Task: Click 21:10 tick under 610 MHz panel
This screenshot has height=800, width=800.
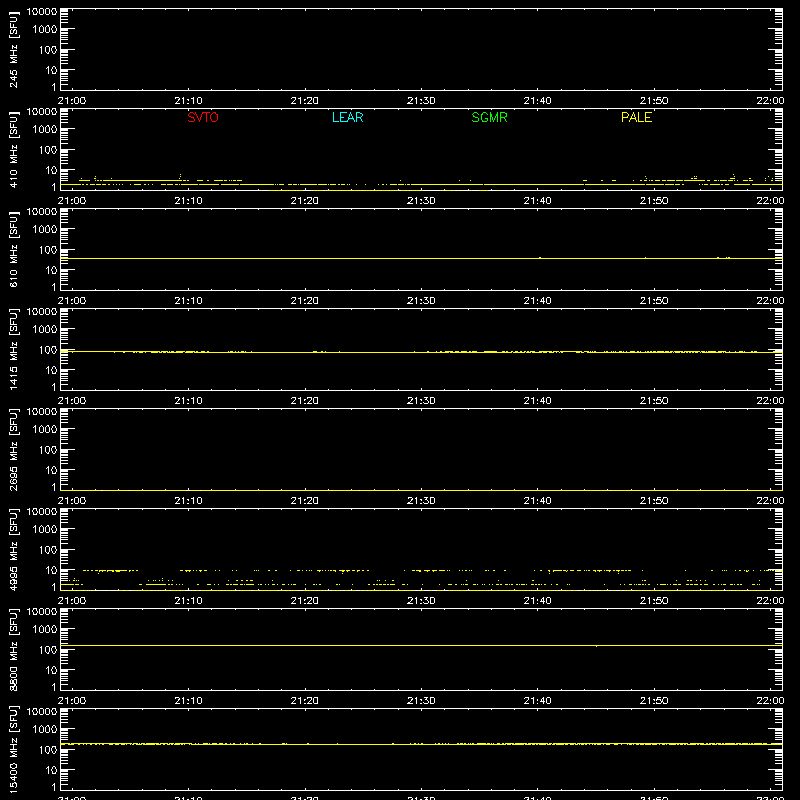Action: click(188, 301)
